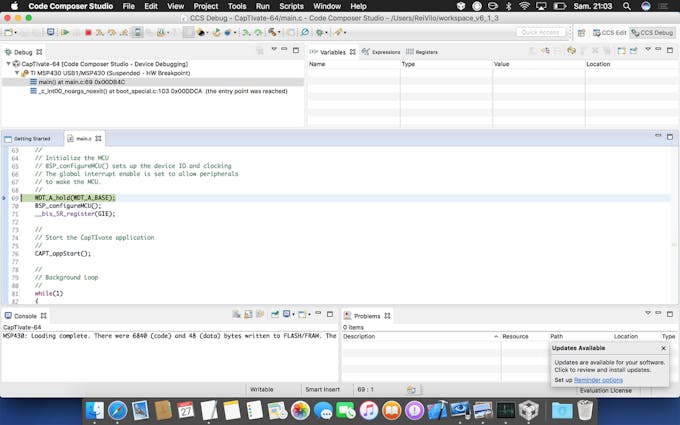Click the Quick Access search field
The width and height of the screenshot is (680, 425).
pos(541,33)
